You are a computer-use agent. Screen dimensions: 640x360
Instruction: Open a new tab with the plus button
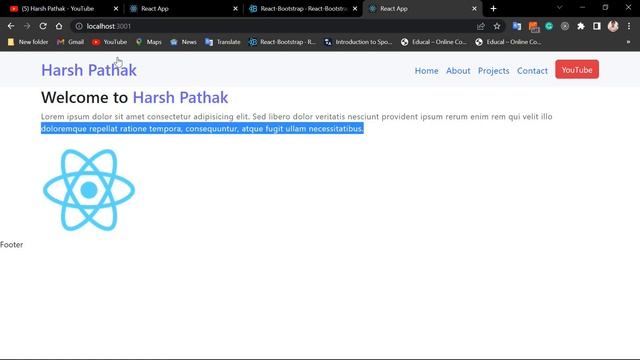tap(493, 9)
